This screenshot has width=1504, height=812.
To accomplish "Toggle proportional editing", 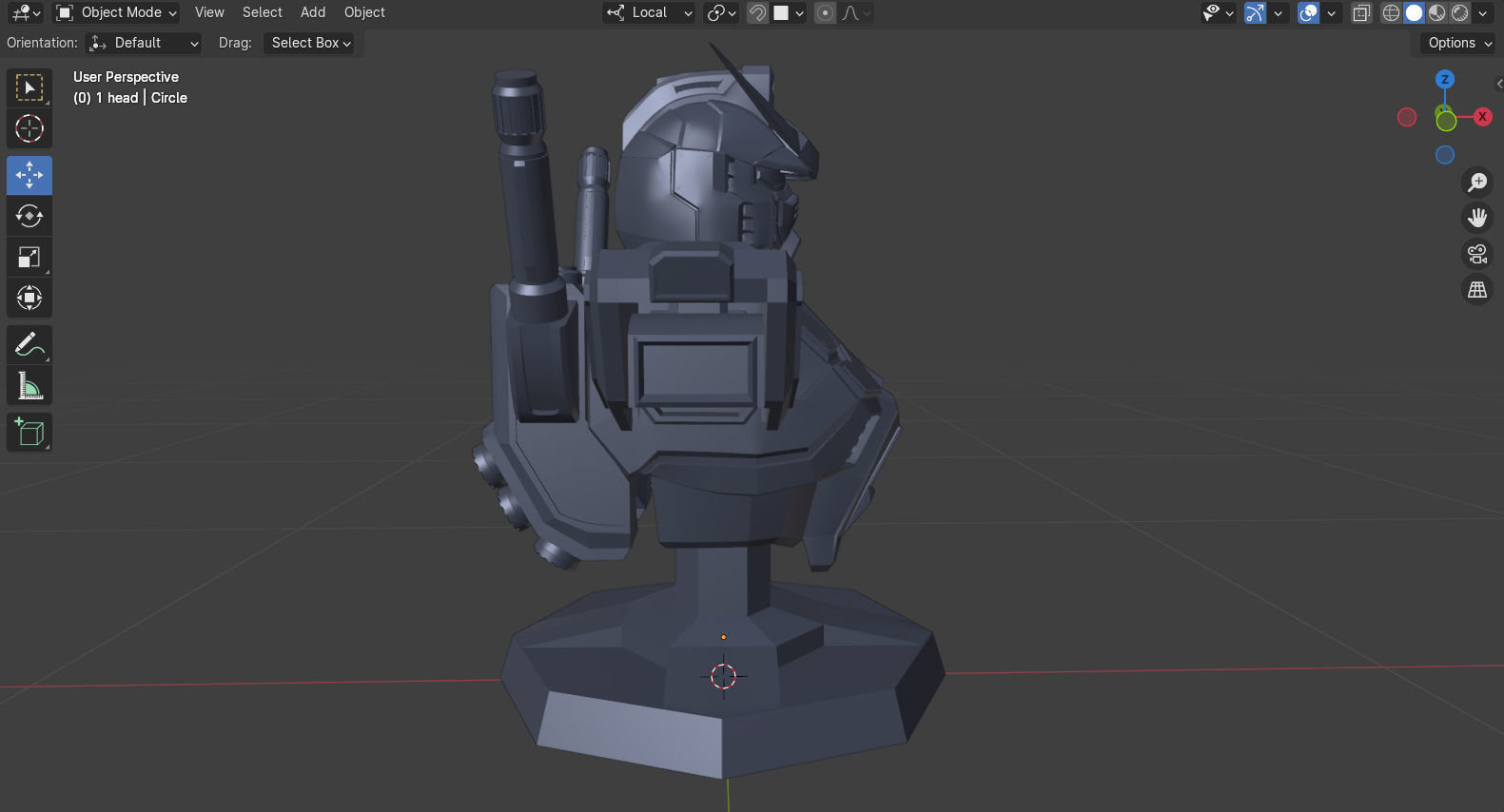I will pyautogui.click(x=825, y=12).
